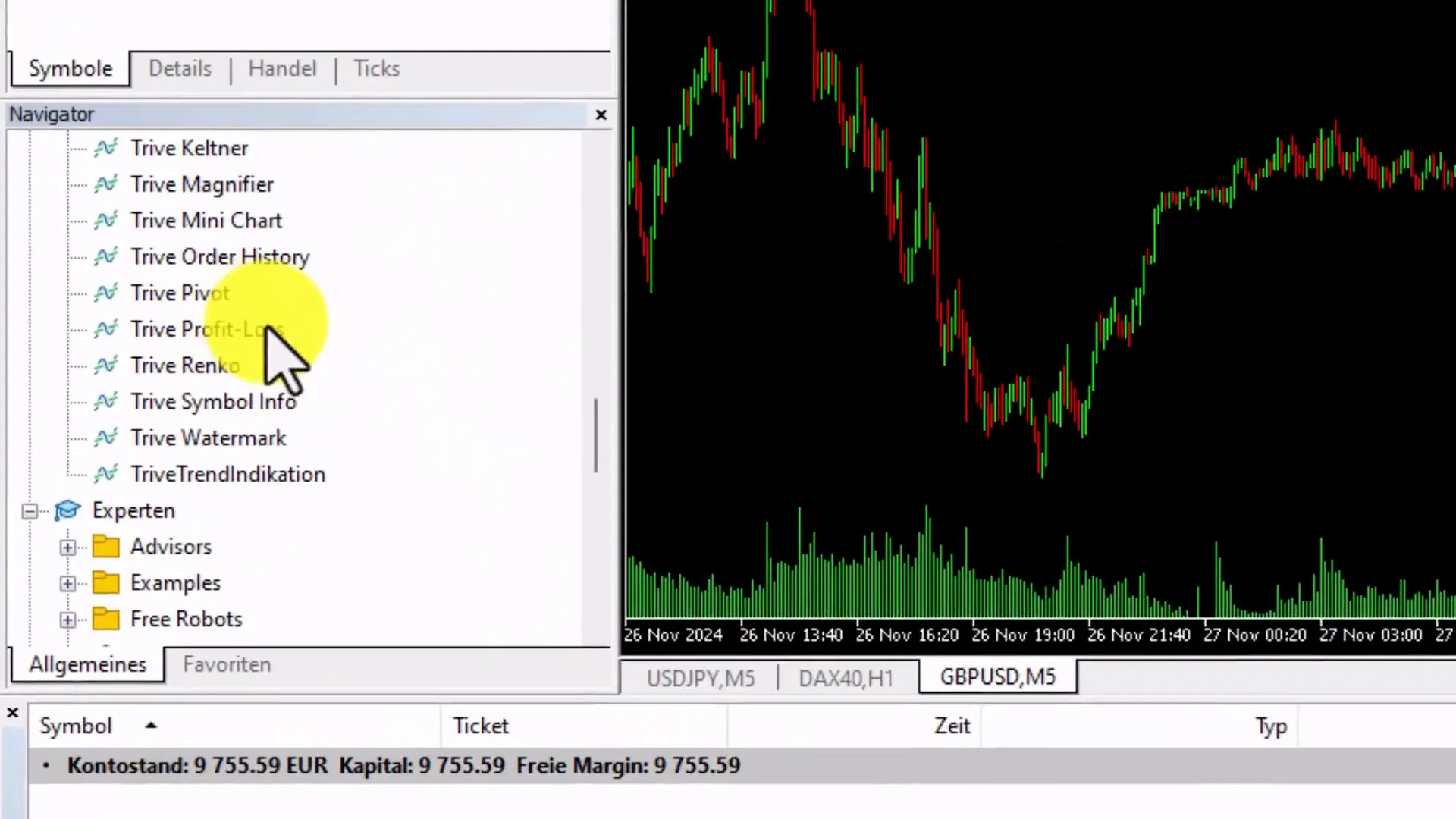Click the 26 Nov 13:40 time label
The width and height of the screenshot is (1456, 819).
coord(791,635)
